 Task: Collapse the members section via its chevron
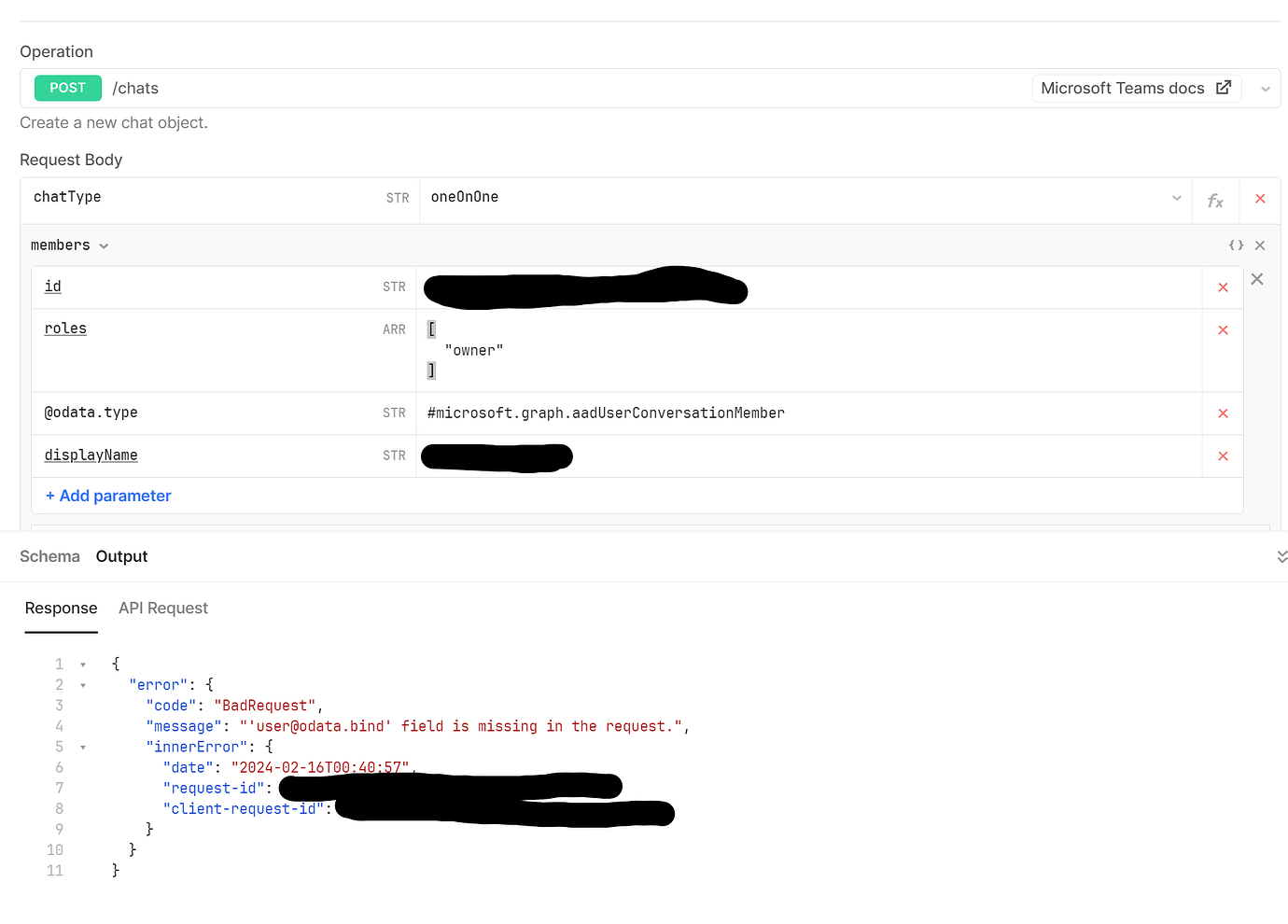click(104, 245)
